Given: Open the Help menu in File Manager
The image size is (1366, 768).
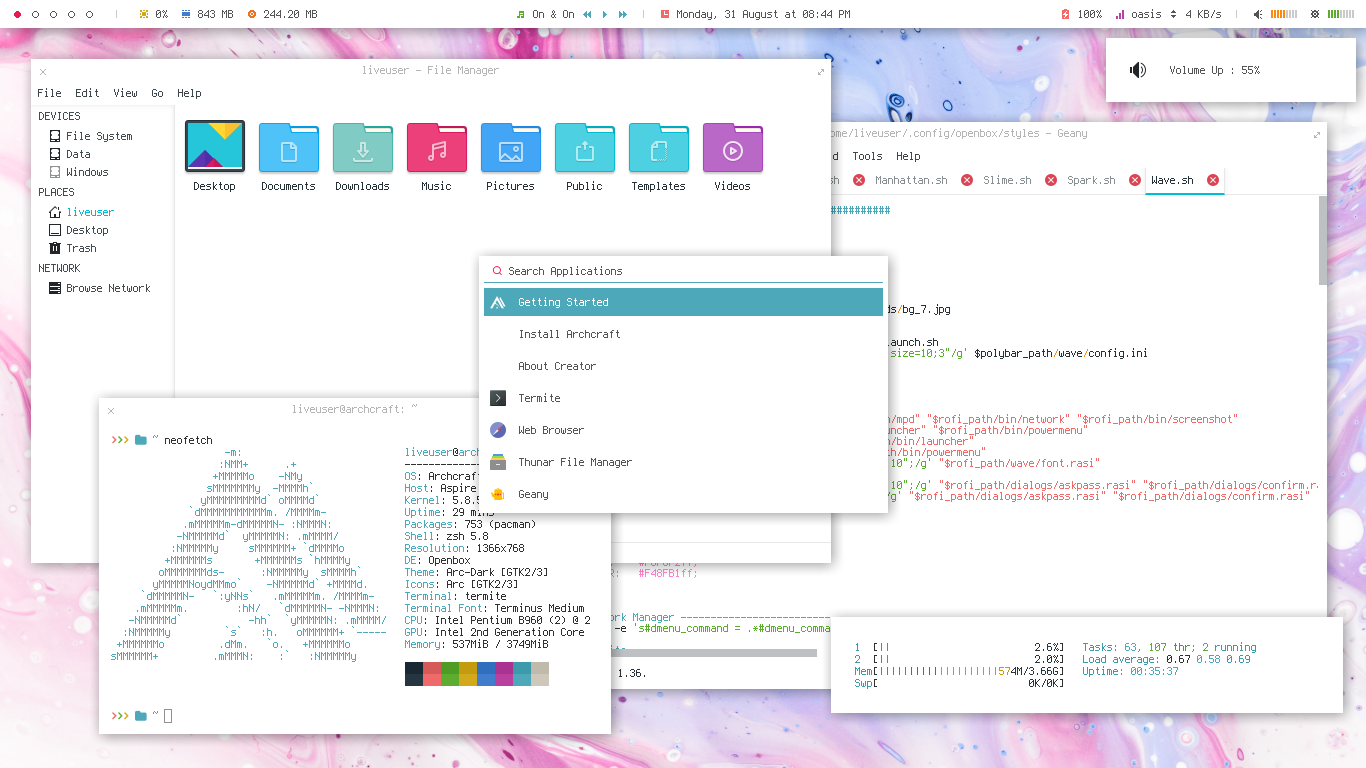Looking at the screenshot, I should [x=189, y=93].
